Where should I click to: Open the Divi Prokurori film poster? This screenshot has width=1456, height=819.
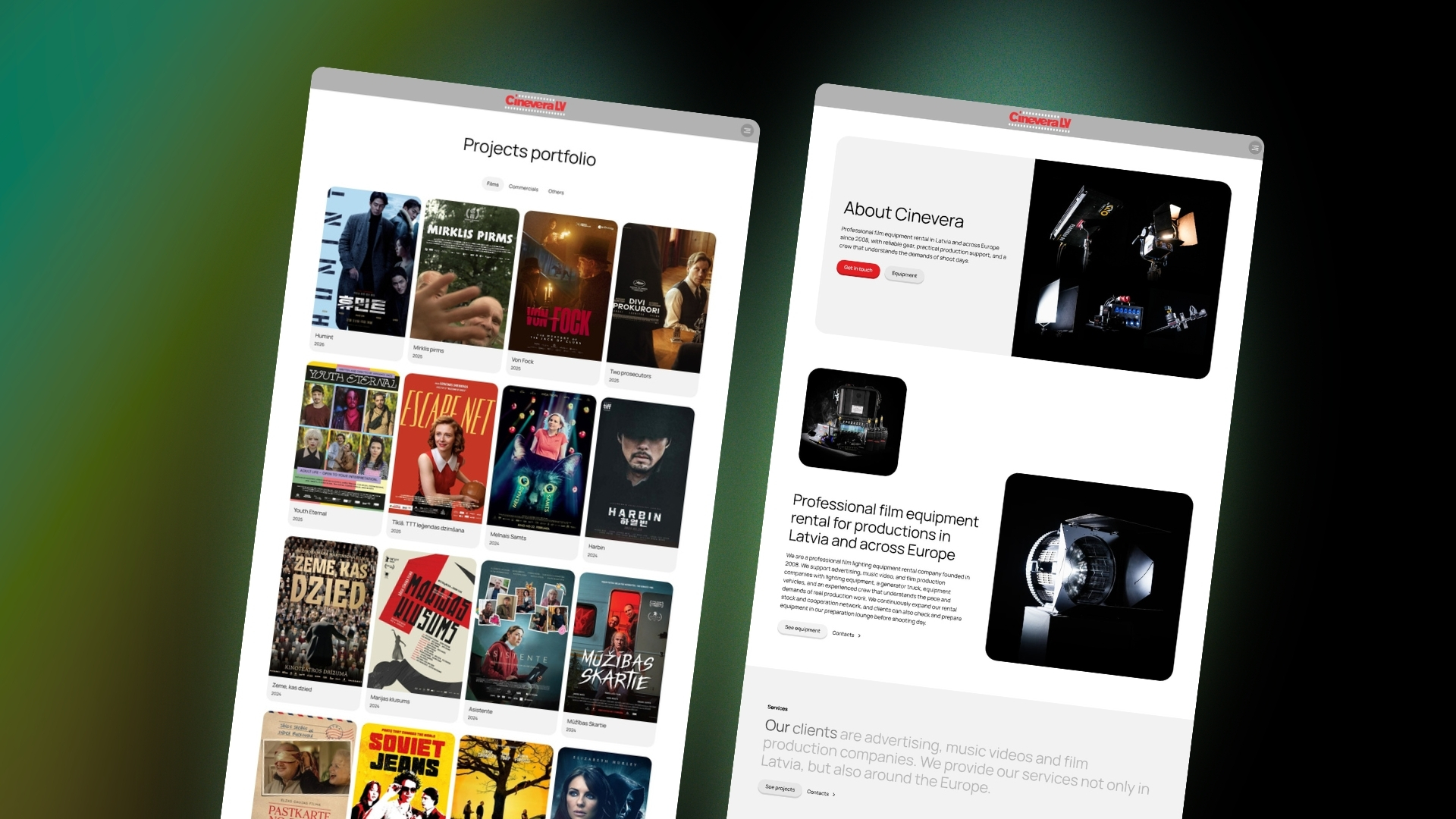pyautogui.click(x=661, y=298)
